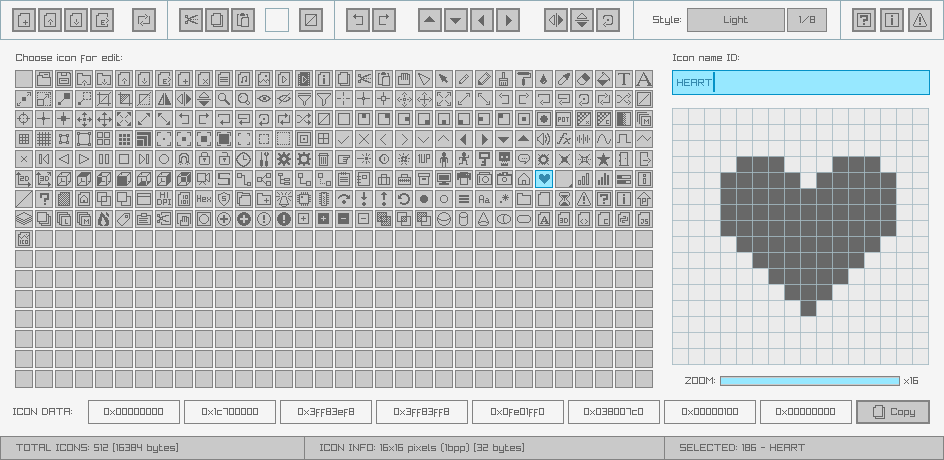Click the blank color swatch in the toolbar
Viewport: 944px width, 460px height.
click(277, 20)
